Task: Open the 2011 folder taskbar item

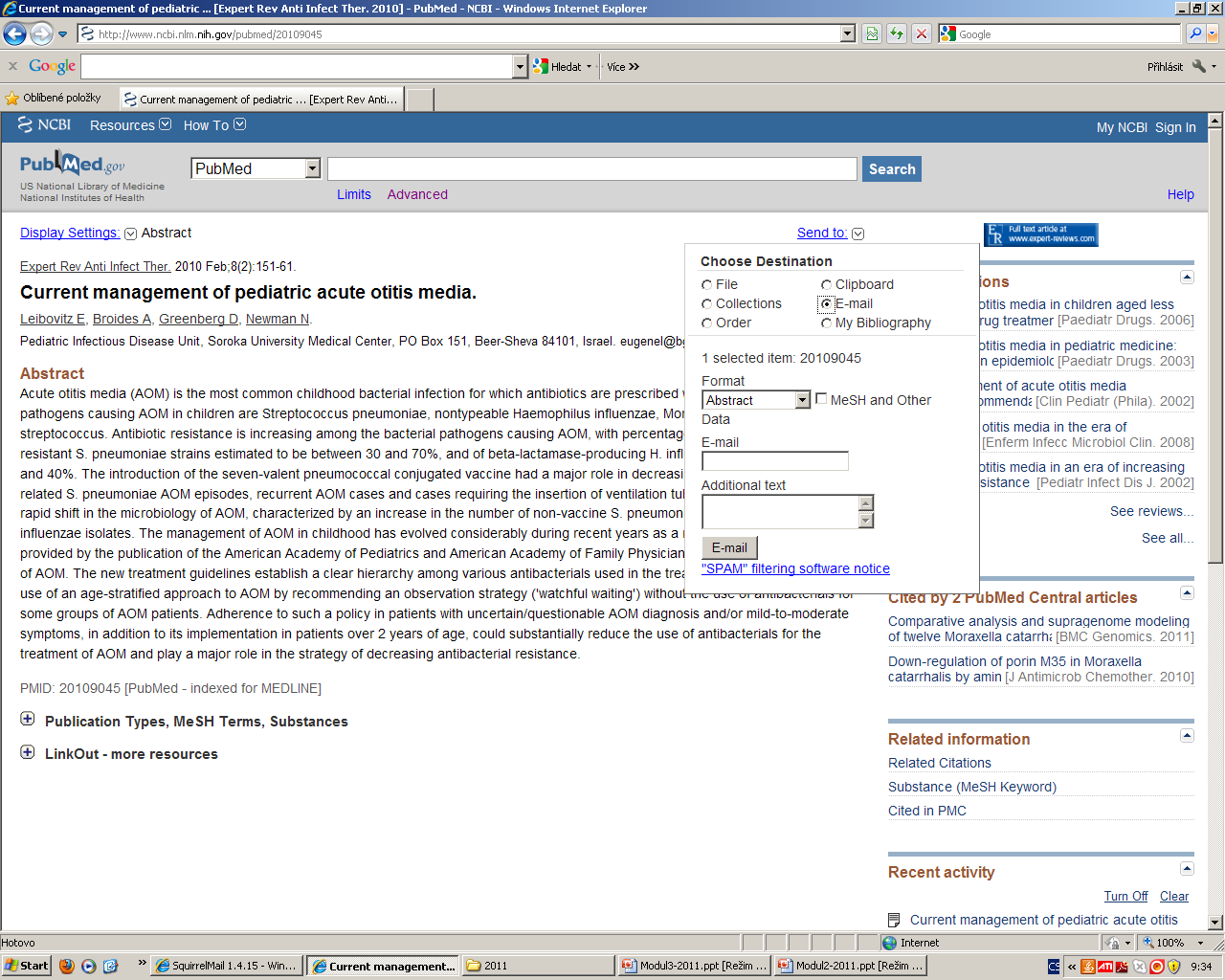Action: (x=539, y=966)
